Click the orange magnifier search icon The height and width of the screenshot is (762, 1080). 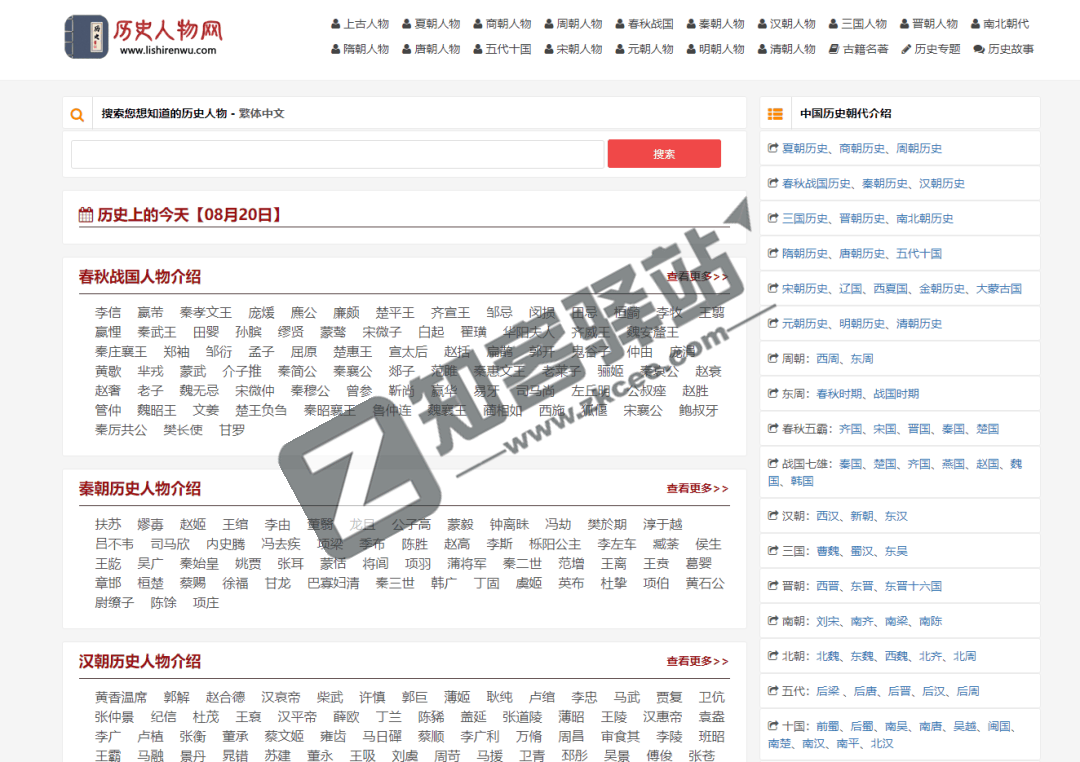77,114
